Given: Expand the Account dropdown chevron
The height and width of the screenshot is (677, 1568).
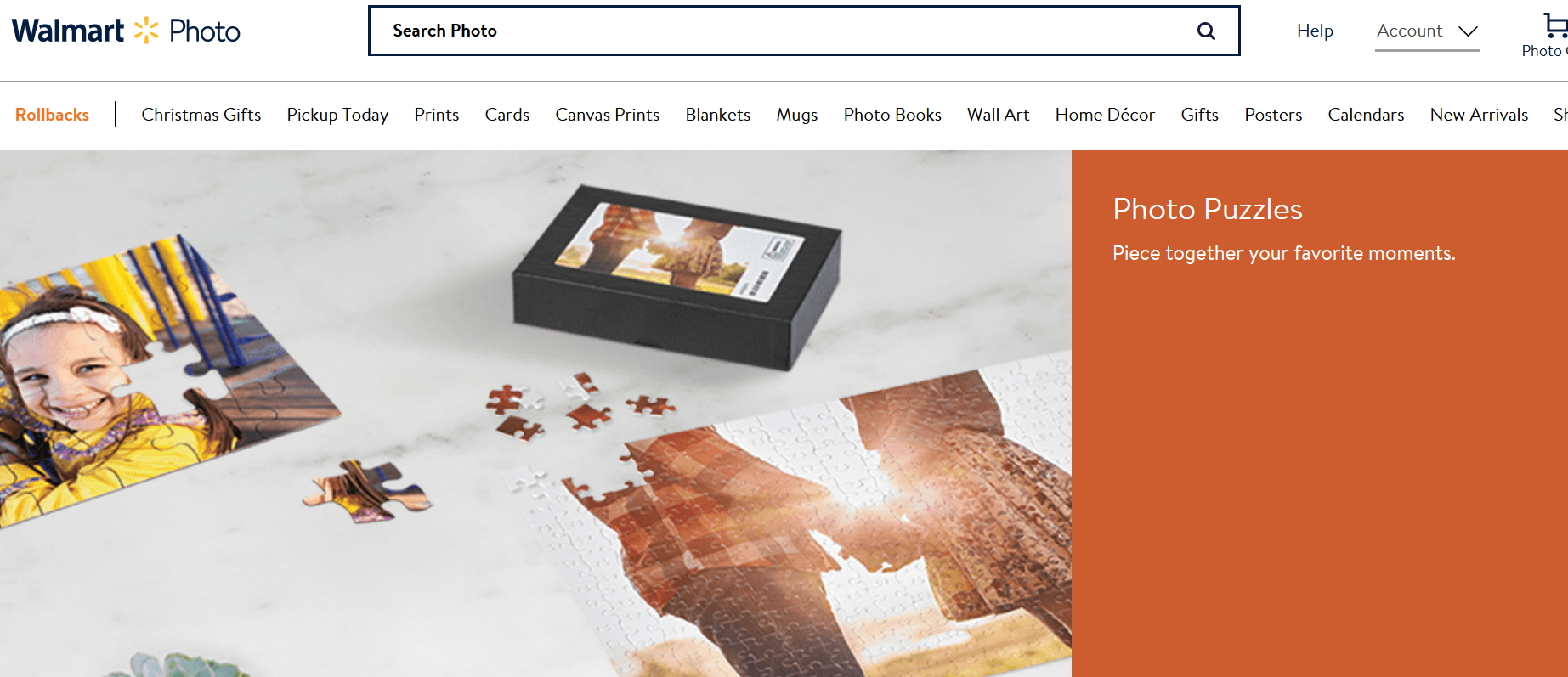Looking at the screenshot, I should 1468,31.
